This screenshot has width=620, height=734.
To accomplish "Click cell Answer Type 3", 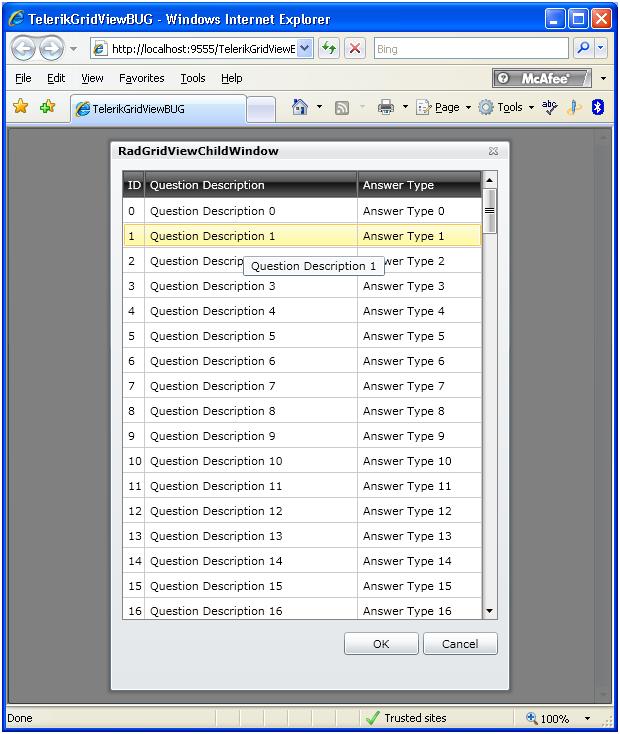I will [x=420, y=286].
